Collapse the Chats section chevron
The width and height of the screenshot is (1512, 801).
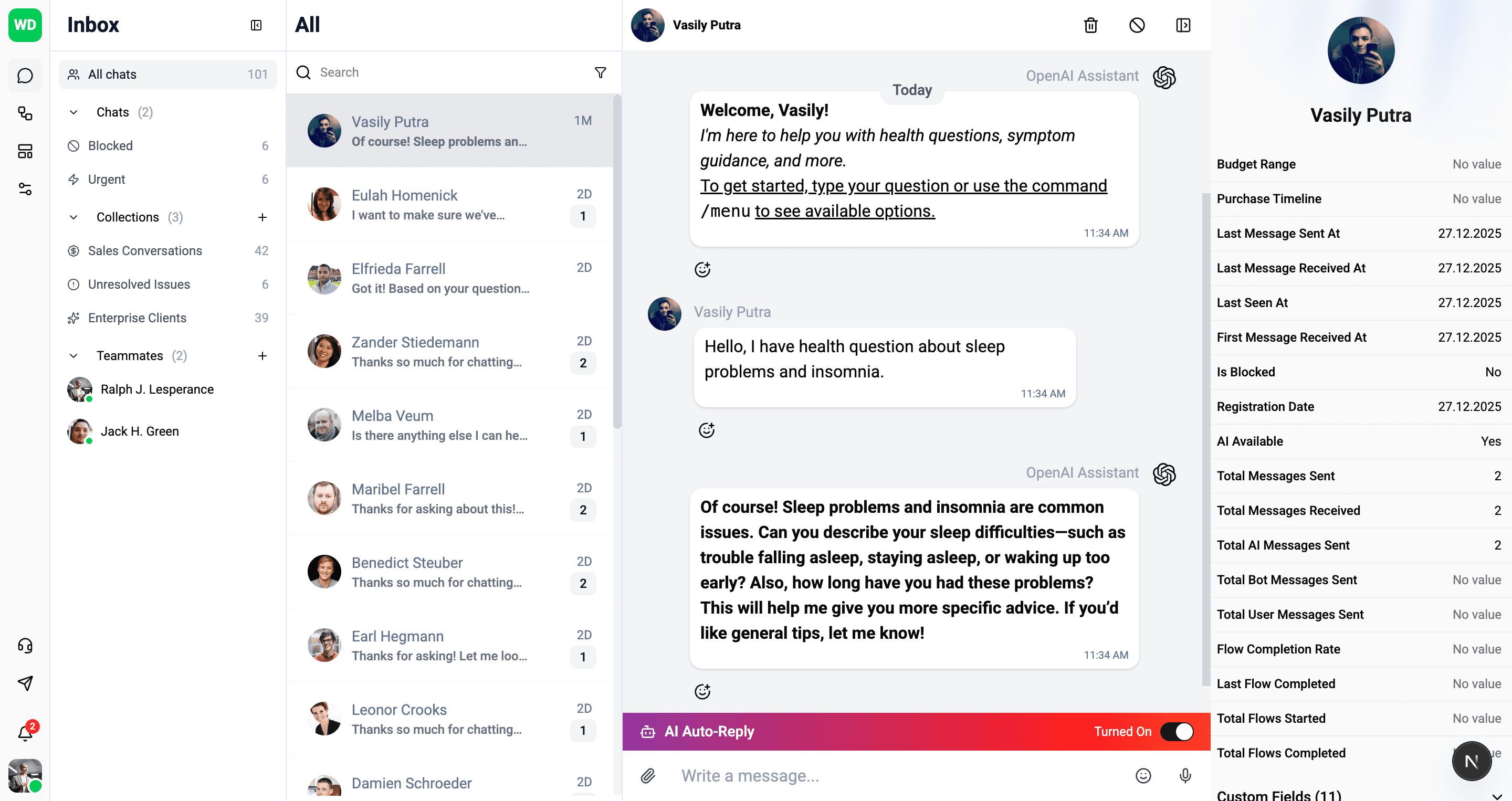pyautogui.click(x=73, y=112)
